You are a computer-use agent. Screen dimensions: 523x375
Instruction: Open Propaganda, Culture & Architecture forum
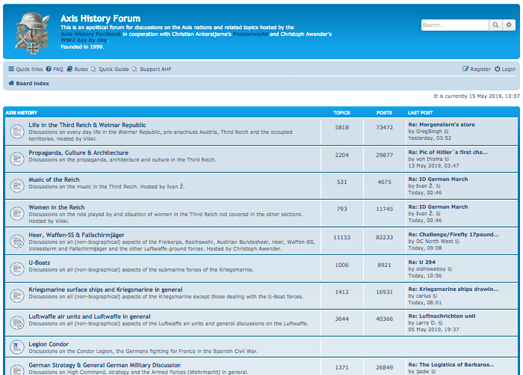tap(78, 153)
